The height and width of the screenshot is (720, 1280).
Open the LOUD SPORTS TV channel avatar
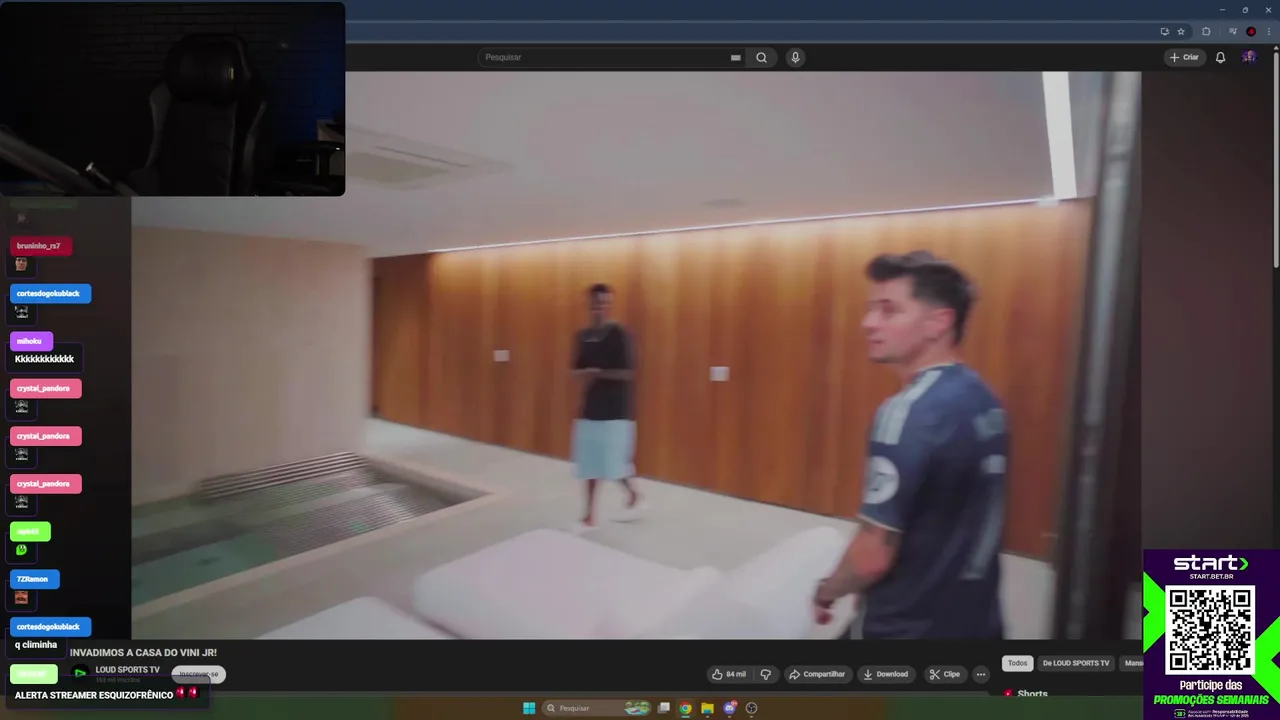[x=80, y=672]
